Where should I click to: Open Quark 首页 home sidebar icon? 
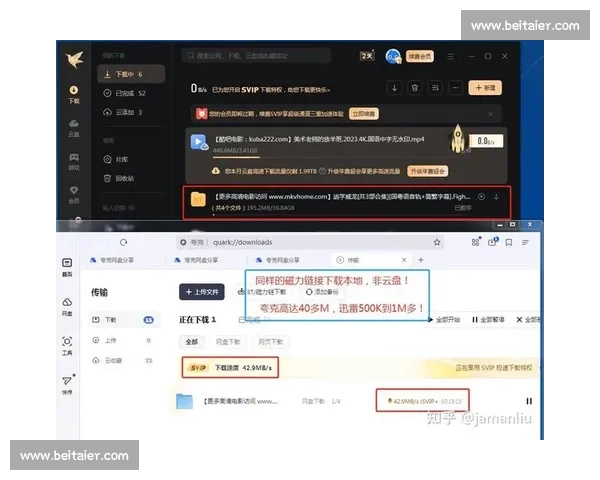(x=67, y=267)
